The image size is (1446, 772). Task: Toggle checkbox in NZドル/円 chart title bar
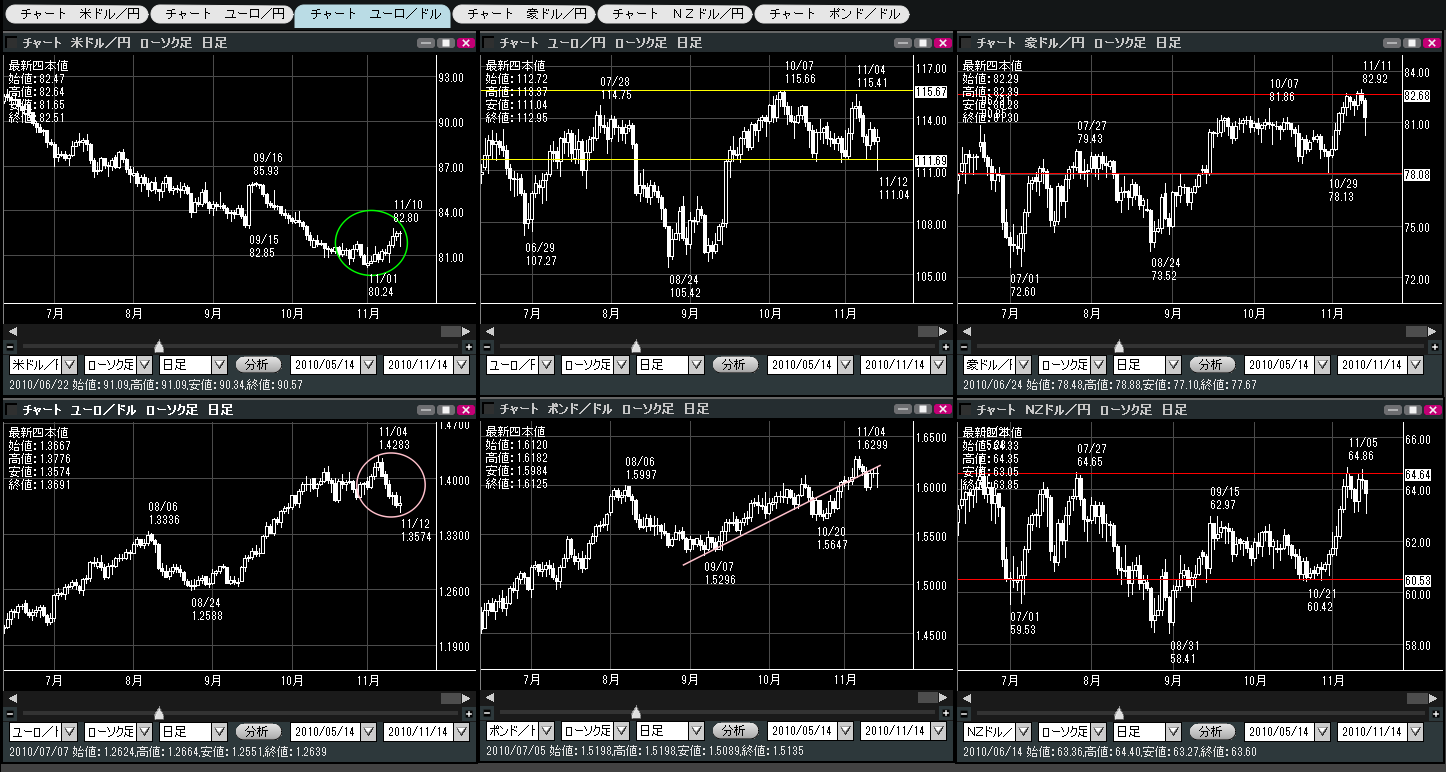(967, 410)
